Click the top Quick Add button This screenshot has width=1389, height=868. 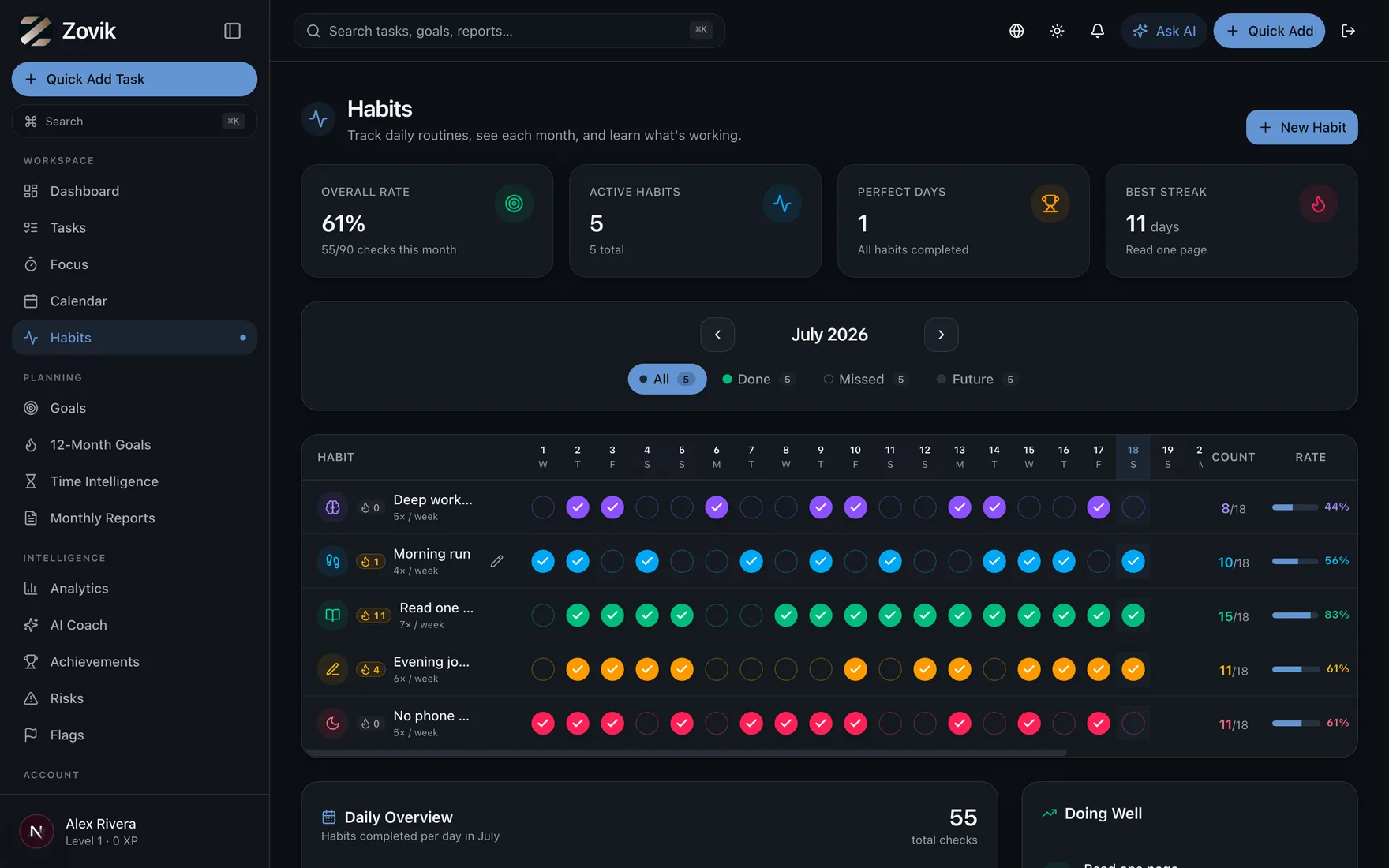pos(1269,31)
